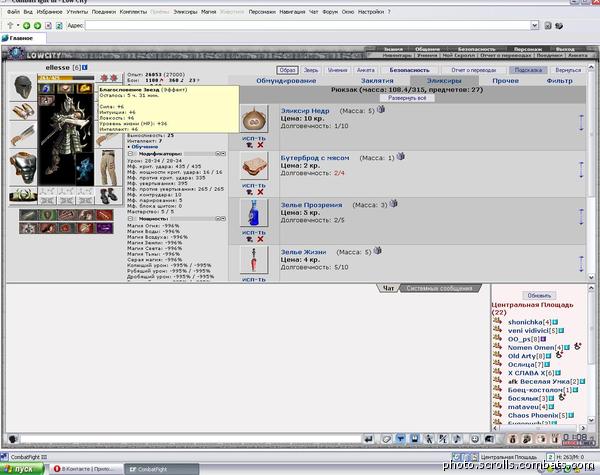Viewport: 600px width, 475px height.
Task: Click the Благословение Звезд blue effect icon
Action: [x=46, y=89]
